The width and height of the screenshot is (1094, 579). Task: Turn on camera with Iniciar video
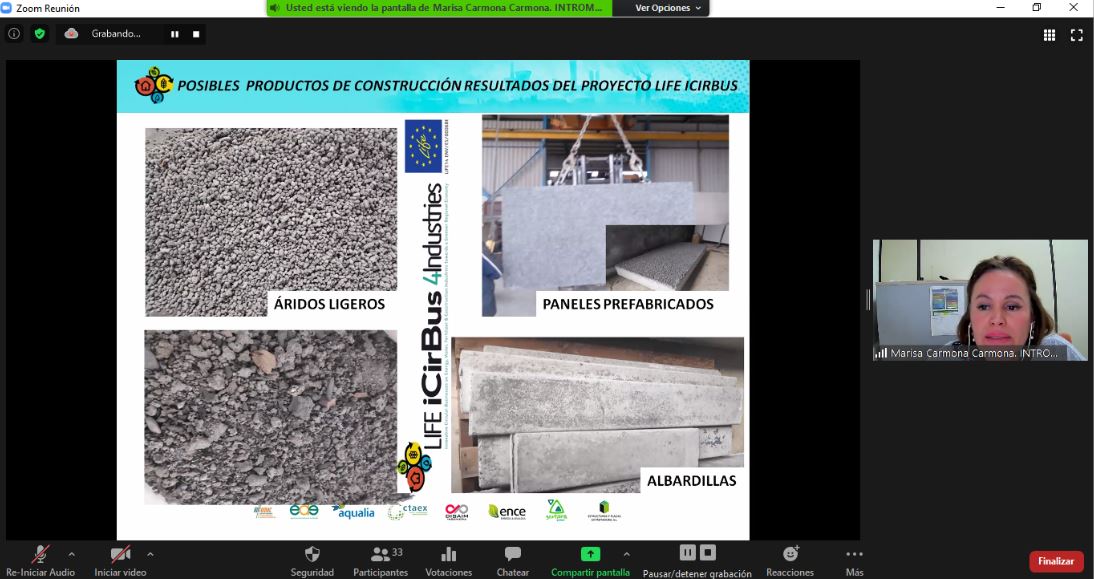pos(120,554)
